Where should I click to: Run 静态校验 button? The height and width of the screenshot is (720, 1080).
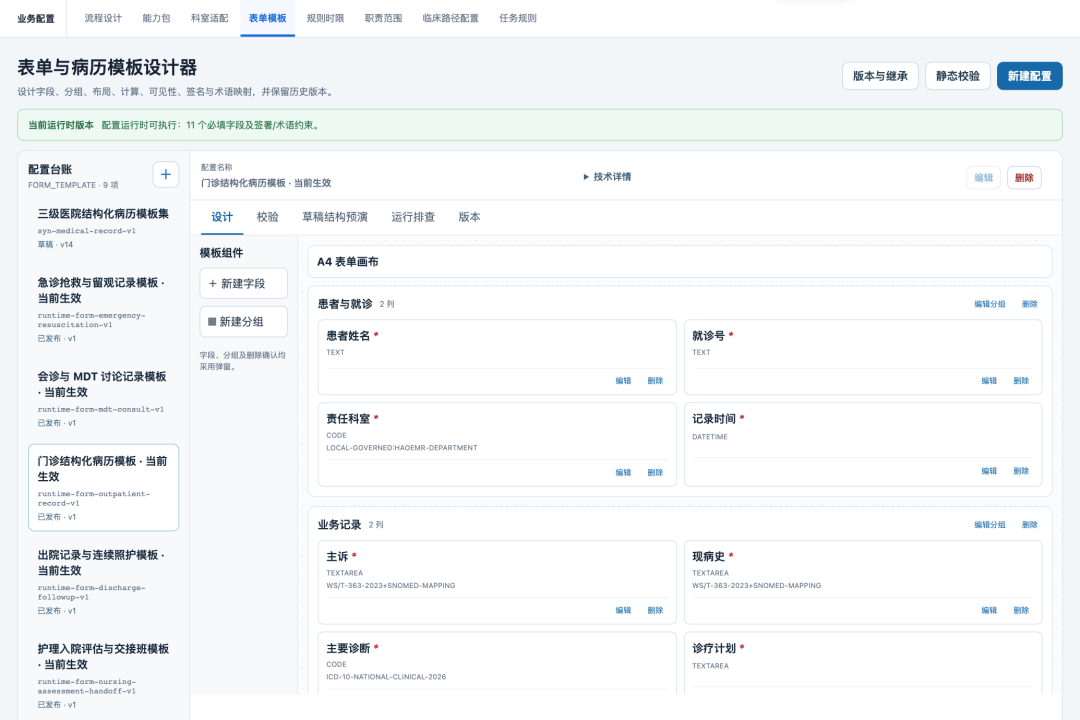pos(957,76)
